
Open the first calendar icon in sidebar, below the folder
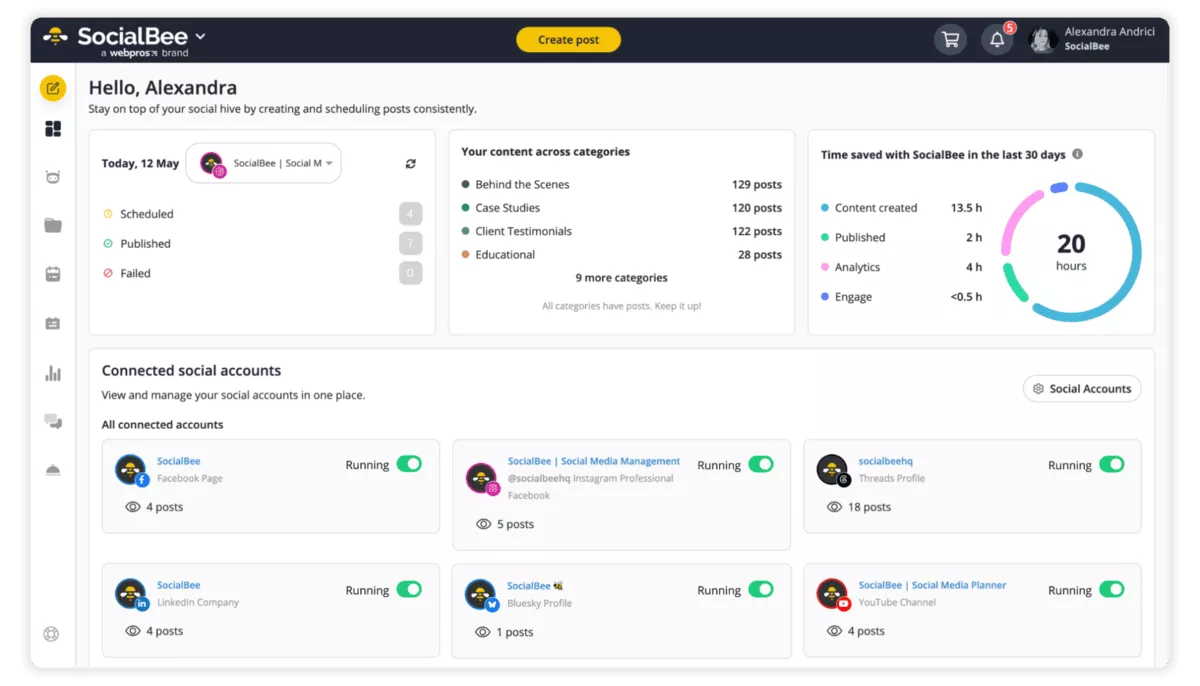coord(53,274)
